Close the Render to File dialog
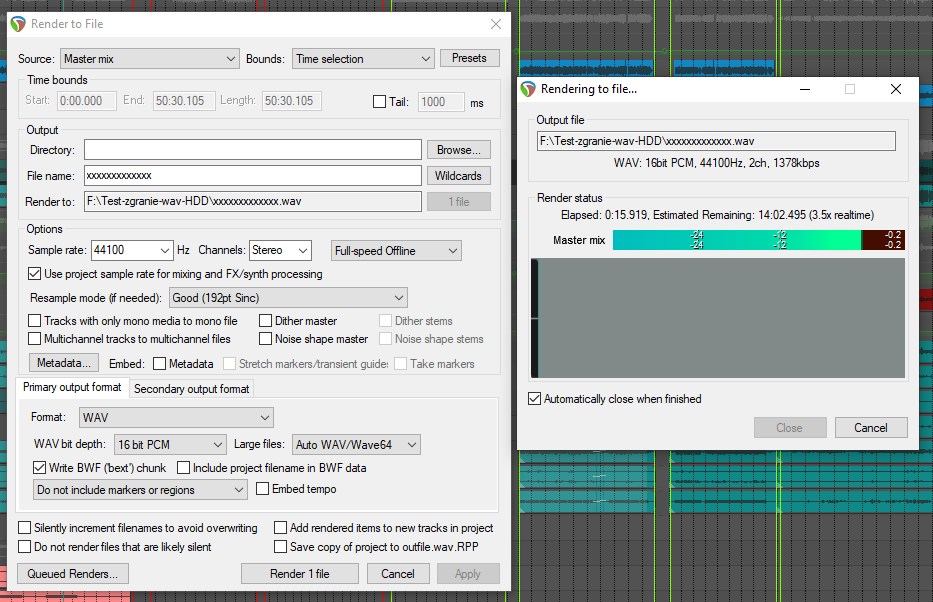 [x=495, y=24]
